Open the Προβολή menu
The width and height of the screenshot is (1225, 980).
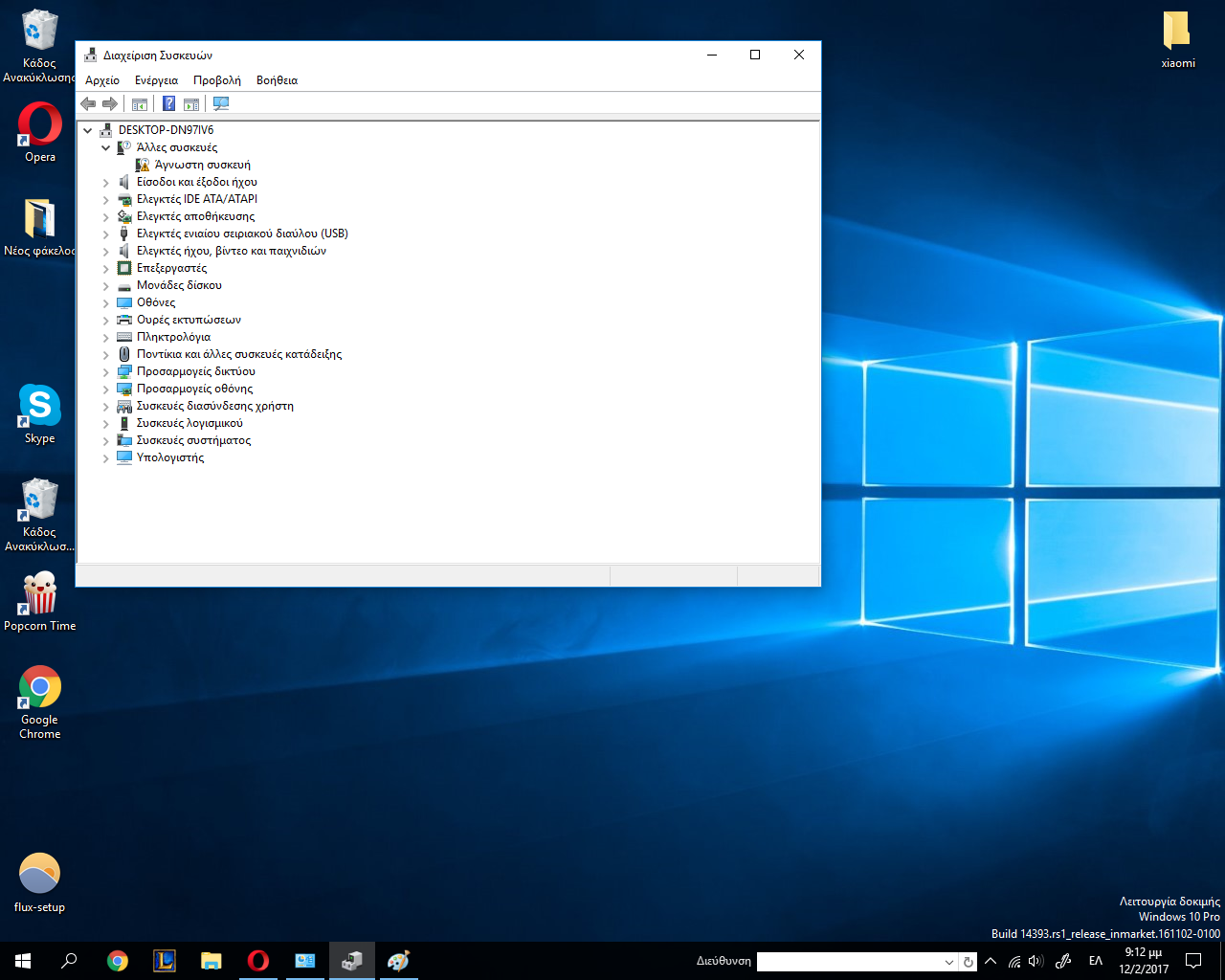216,80
